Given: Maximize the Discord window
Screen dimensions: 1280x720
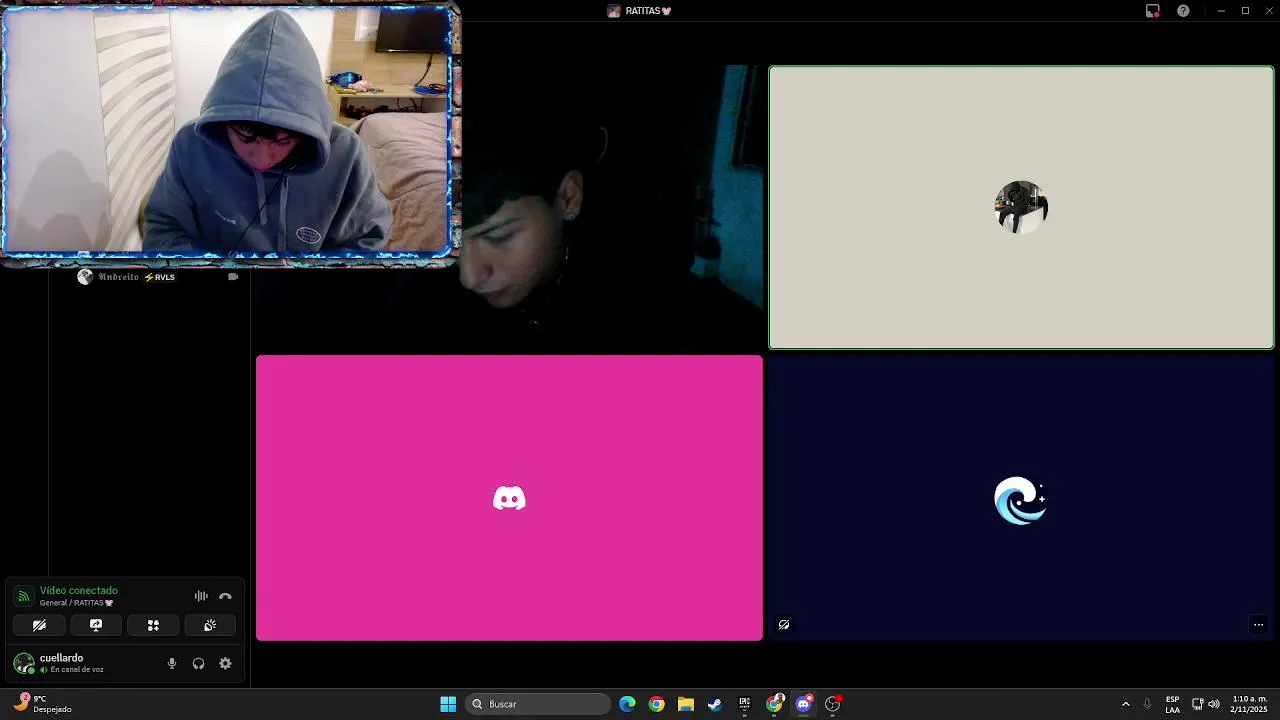Looking at the screenshot, I should [1245, 11].
